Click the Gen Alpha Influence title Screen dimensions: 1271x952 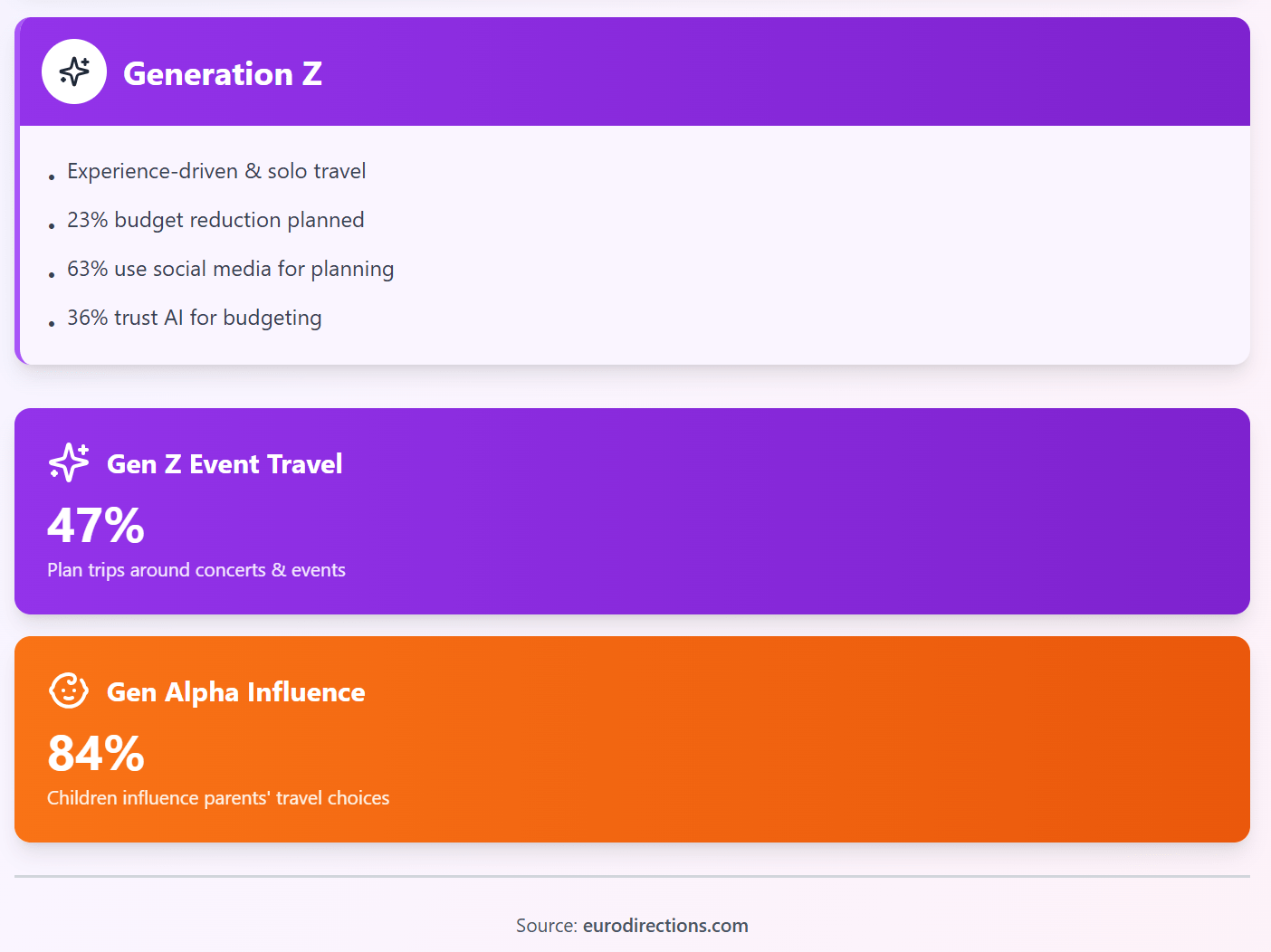tap(235, 692)
